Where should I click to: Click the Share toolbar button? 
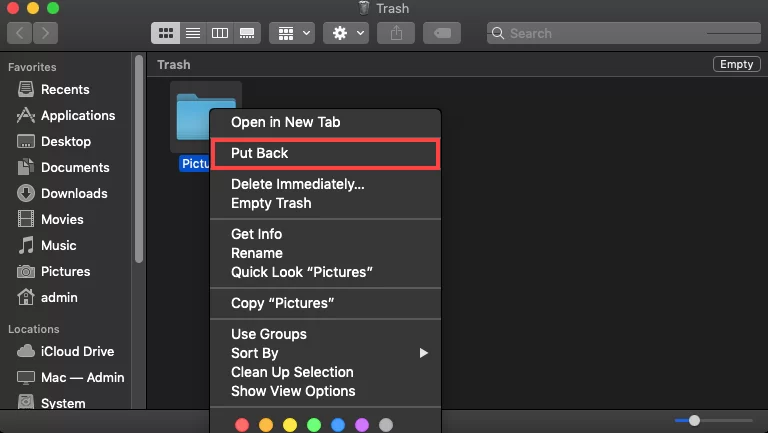click(x=396, y=33)
